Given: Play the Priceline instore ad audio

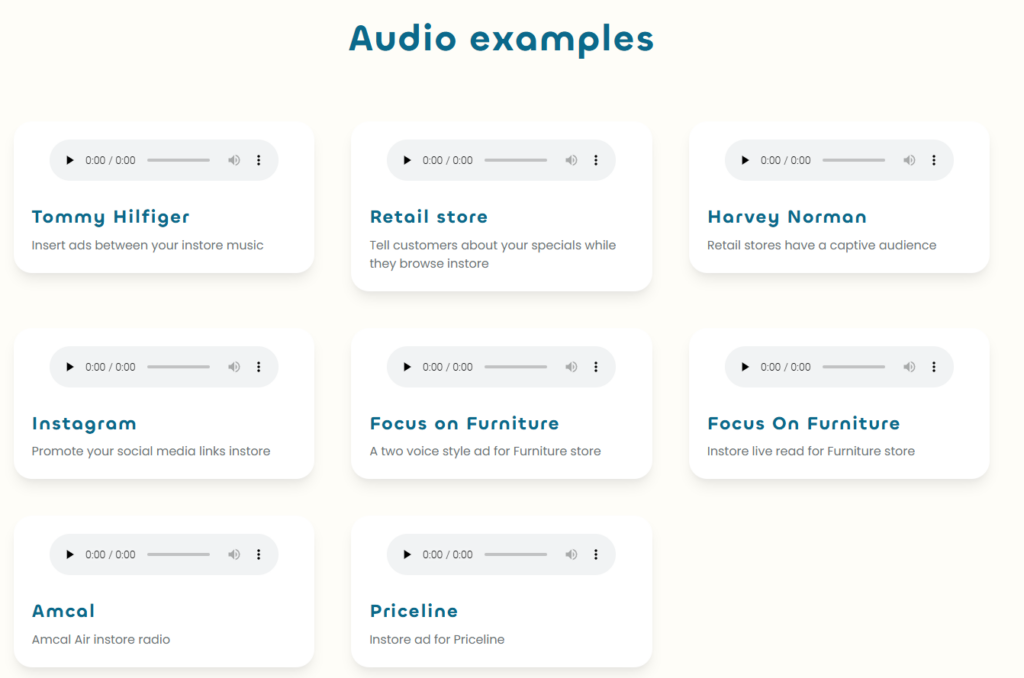Looking at the screenshot, I should 407,554.
